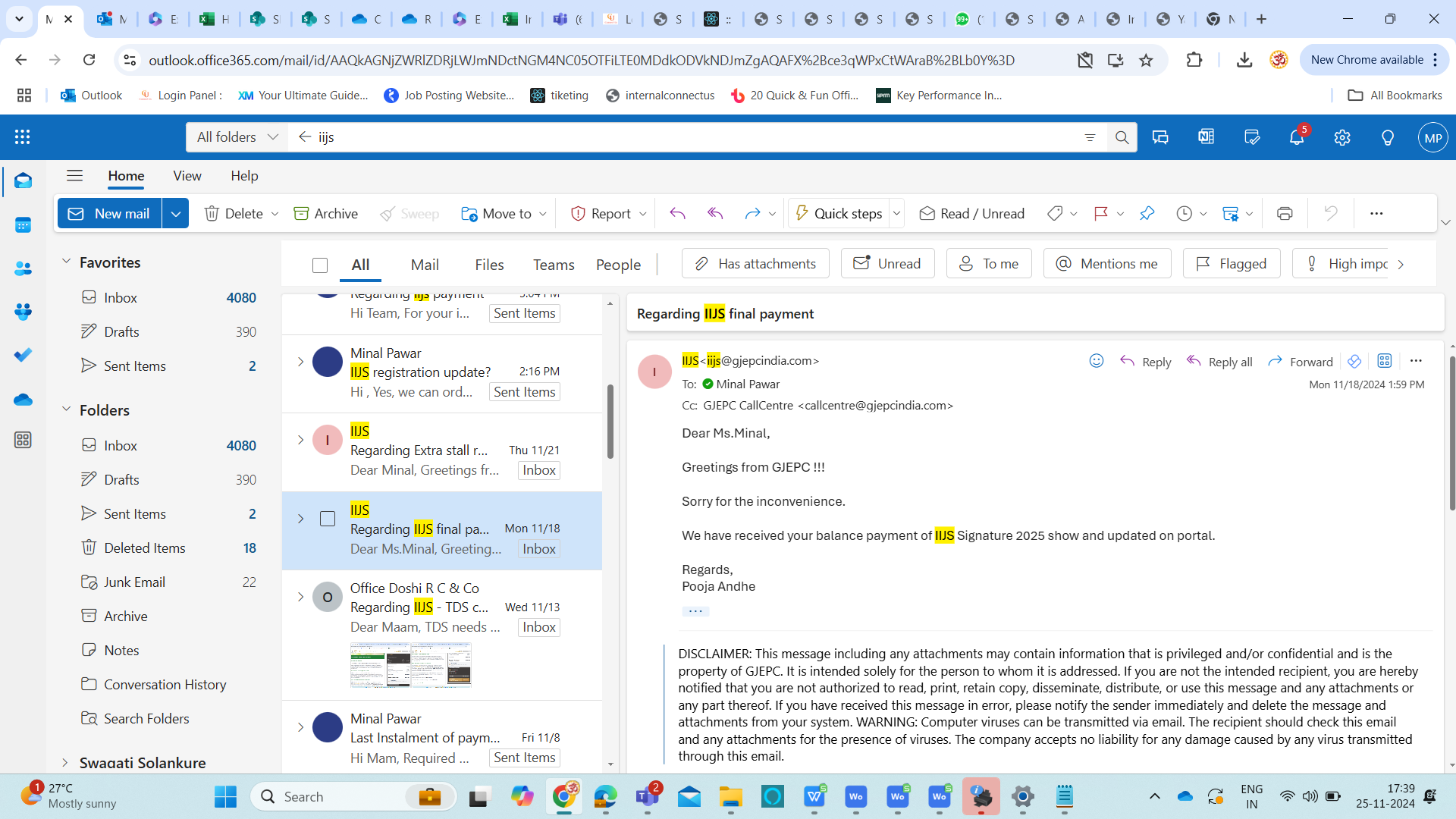Click the Snooze clock icon
Screen dimensions: 1456x819
[1184, 214]
